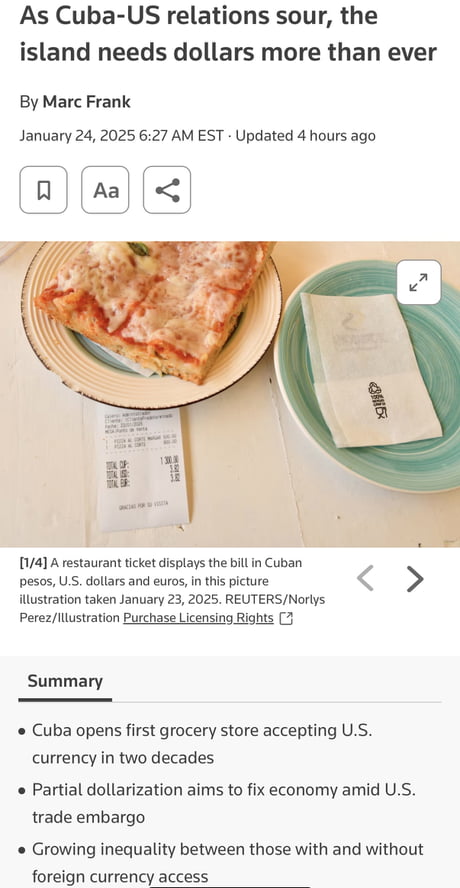
Task: Share the article using the share icon
Action: (167, 190)
